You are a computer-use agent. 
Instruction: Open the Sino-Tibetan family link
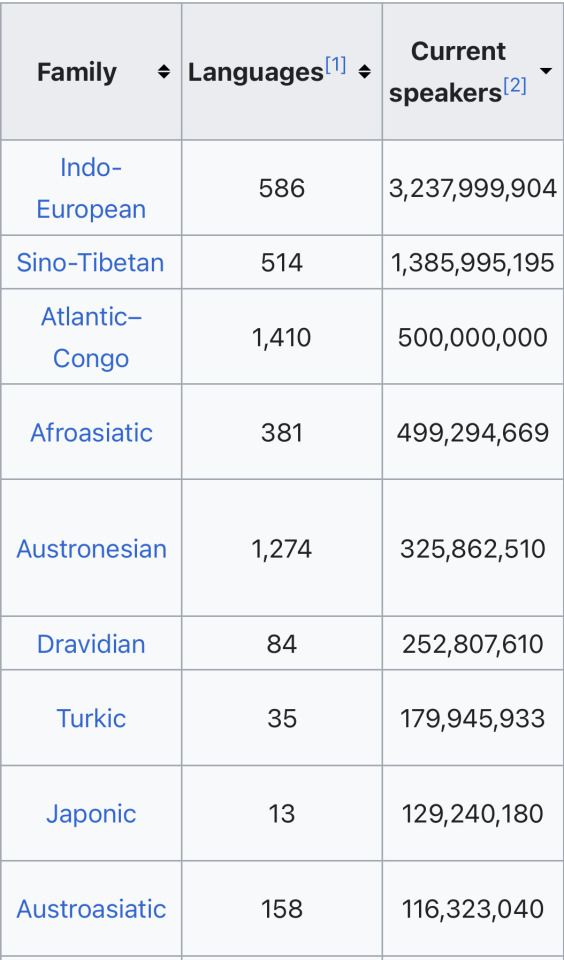91,263
